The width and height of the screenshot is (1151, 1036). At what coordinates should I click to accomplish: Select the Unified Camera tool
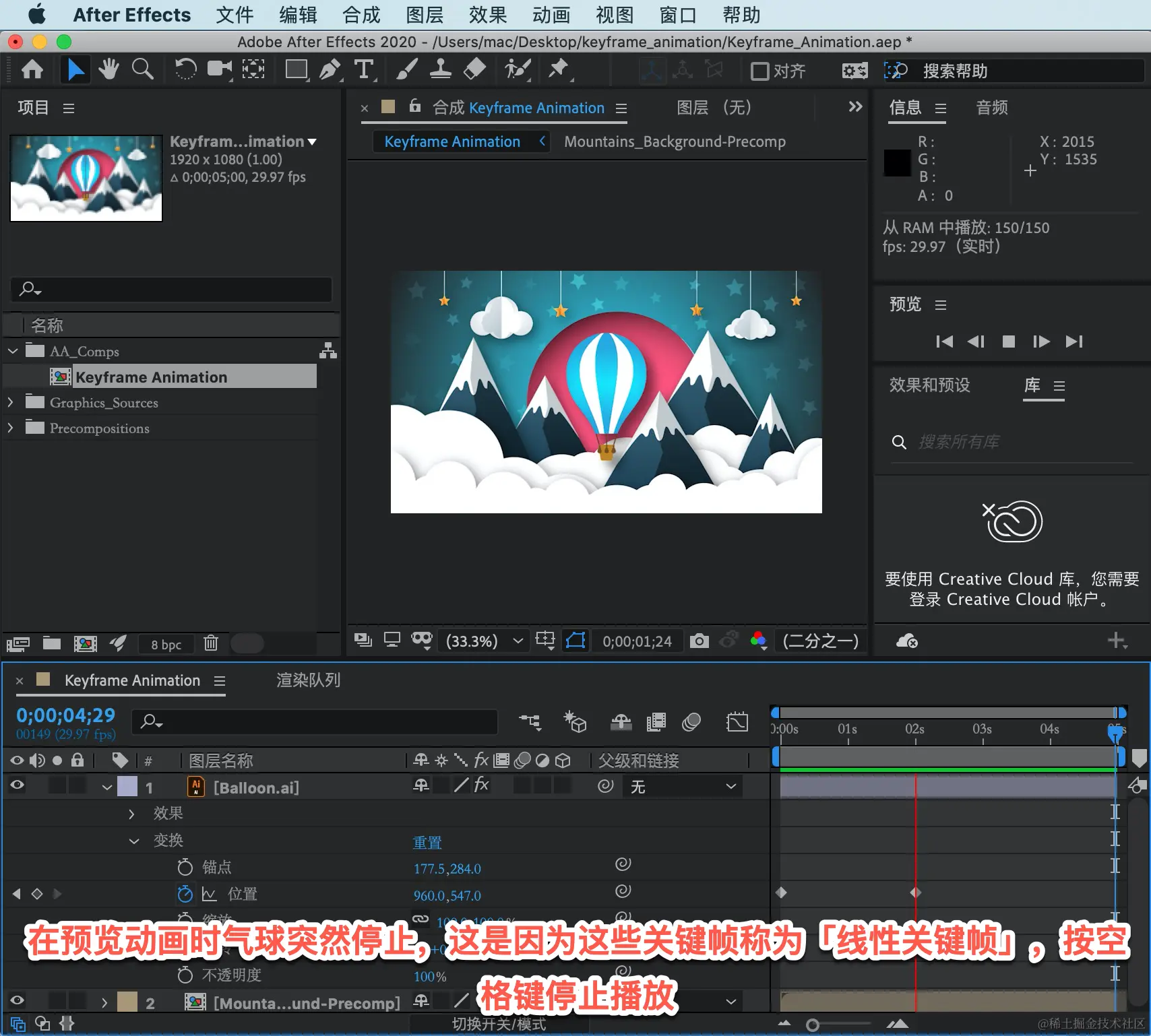tap(219, 69)
